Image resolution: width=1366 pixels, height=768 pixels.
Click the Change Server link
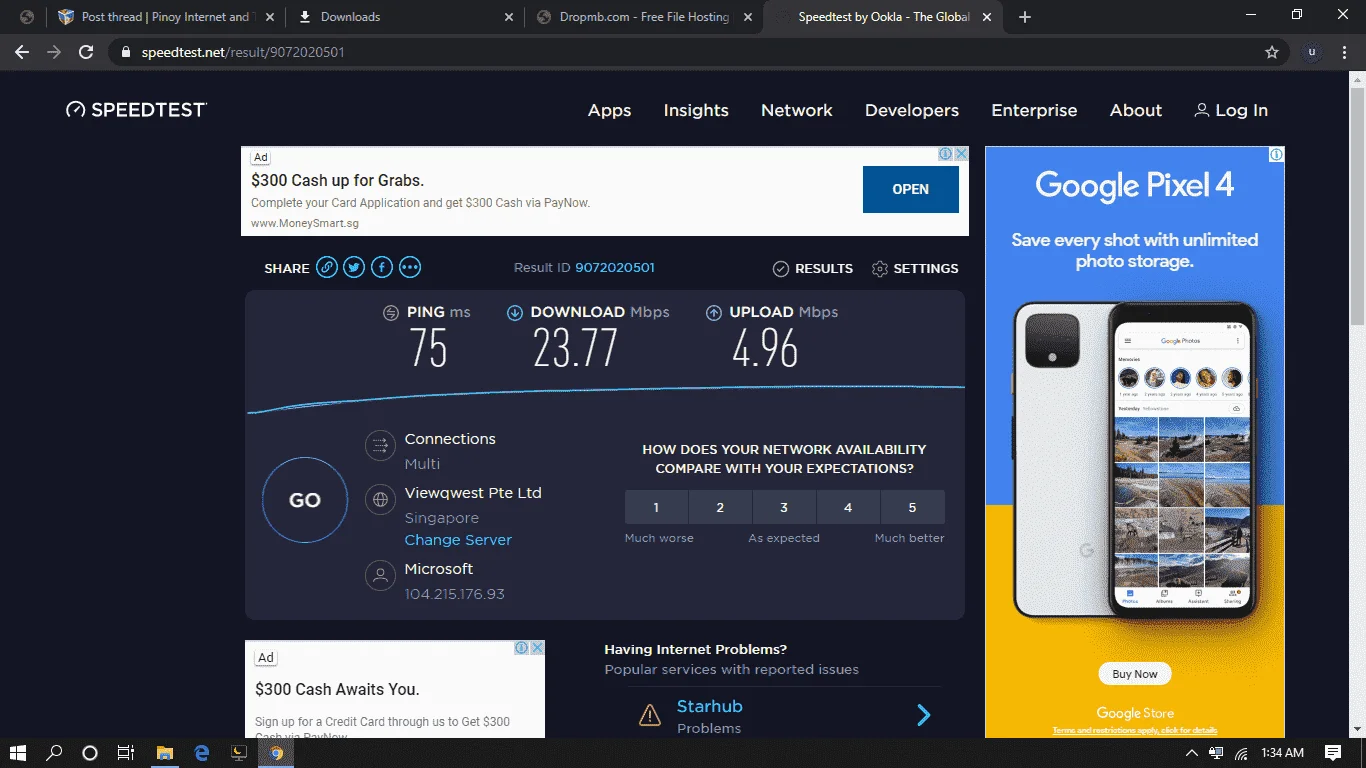pos(458,540)
